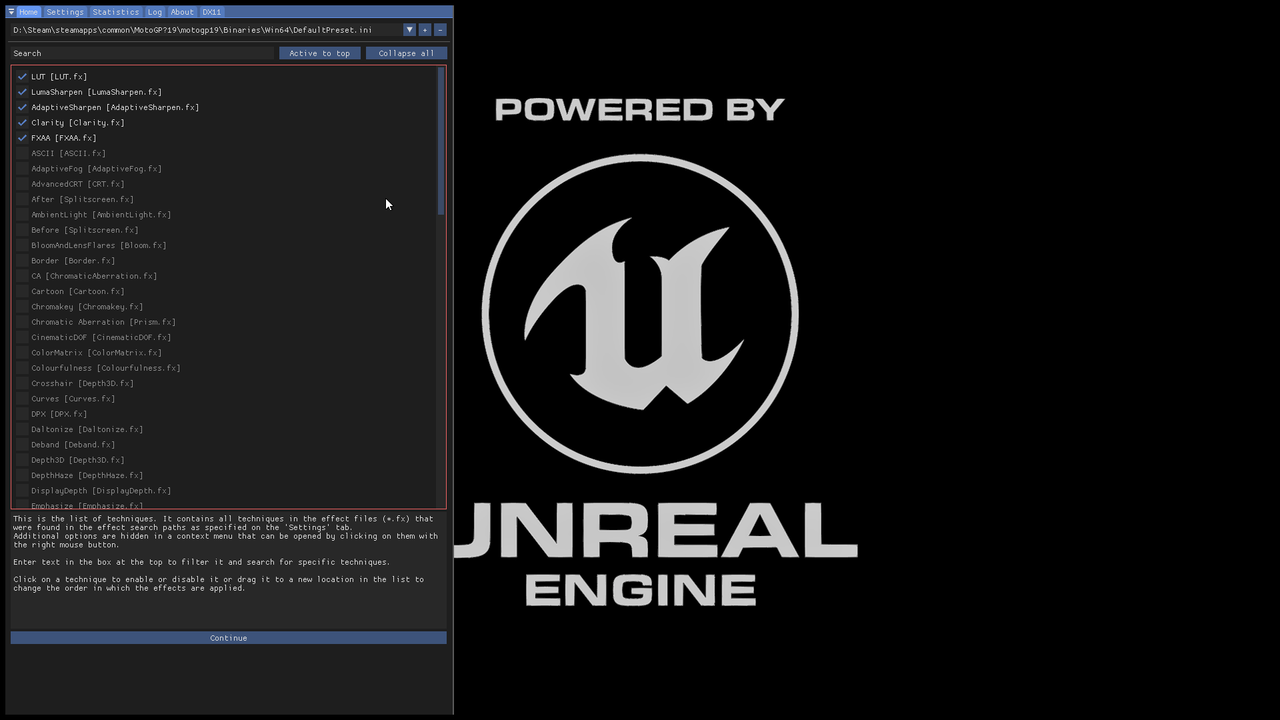Disable the AdaptiveSharpen technique checkbox

(x=22, y=107)
